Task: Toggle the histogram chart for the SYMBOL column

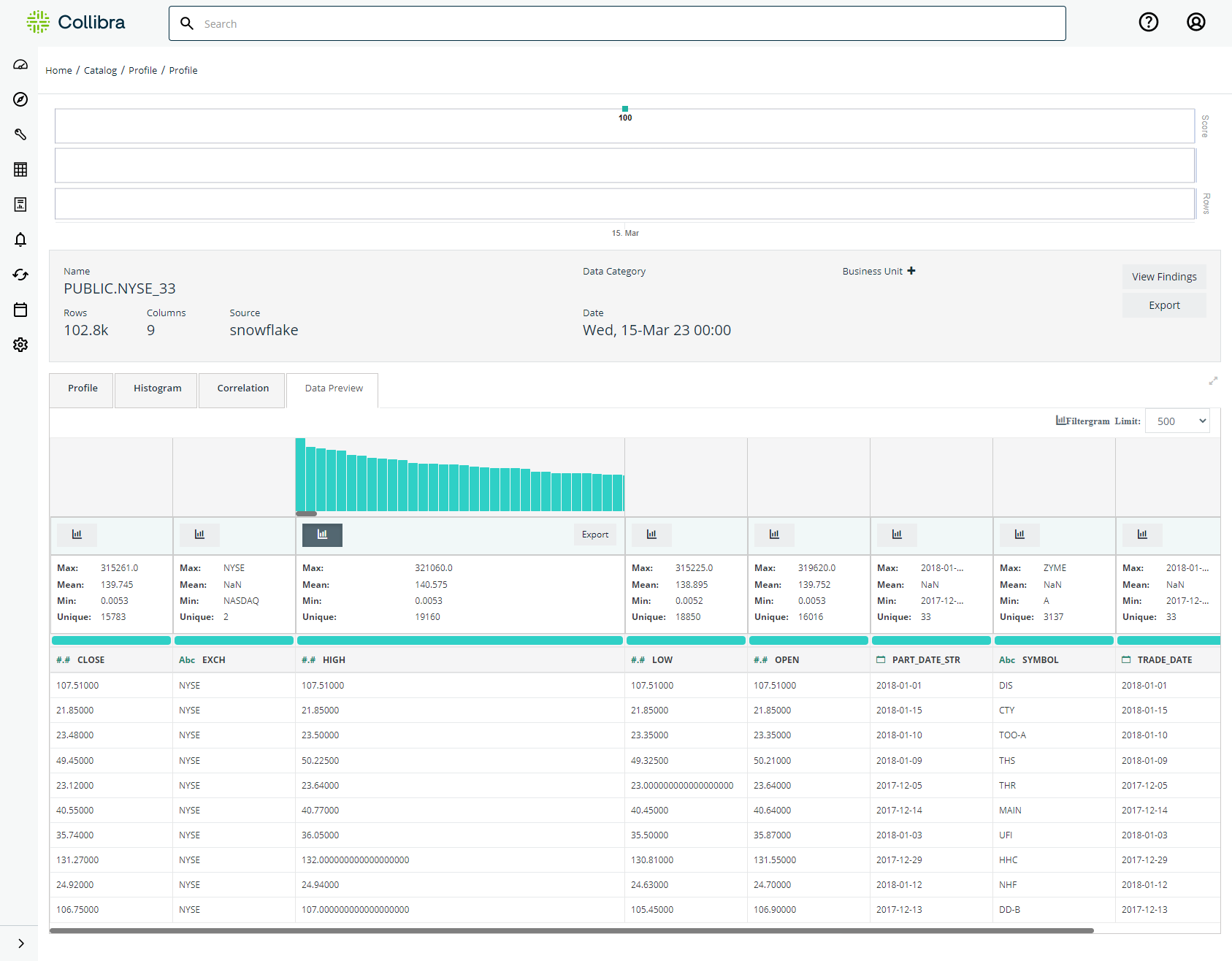Action: (x=1019, y=535)
